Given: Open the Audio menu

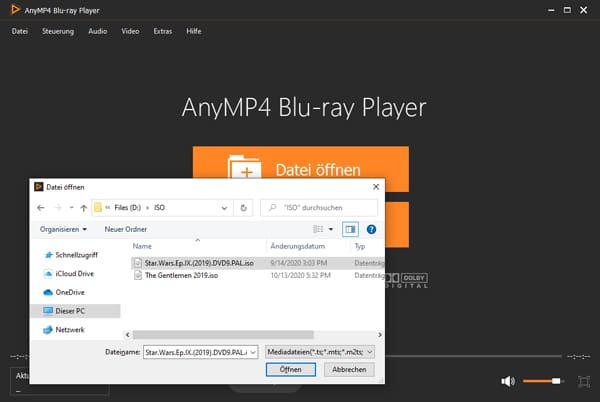Looking at the screenshot, I should tap(98, 31).
